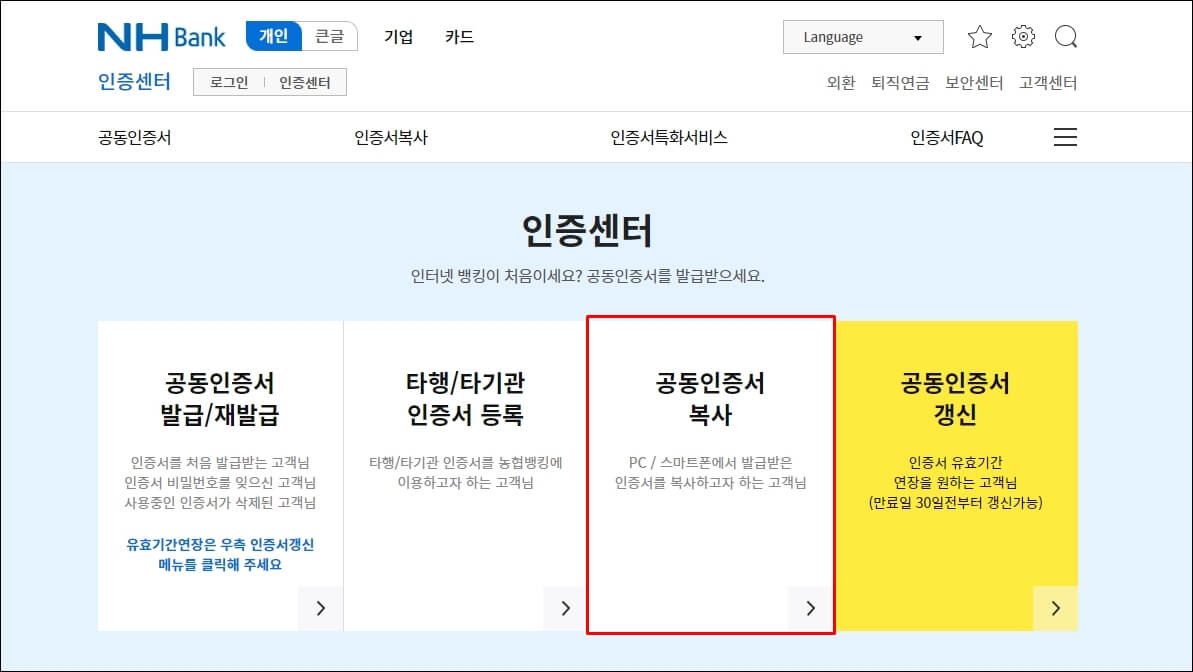Open the 퇴직연금 link

pos(898,84)
